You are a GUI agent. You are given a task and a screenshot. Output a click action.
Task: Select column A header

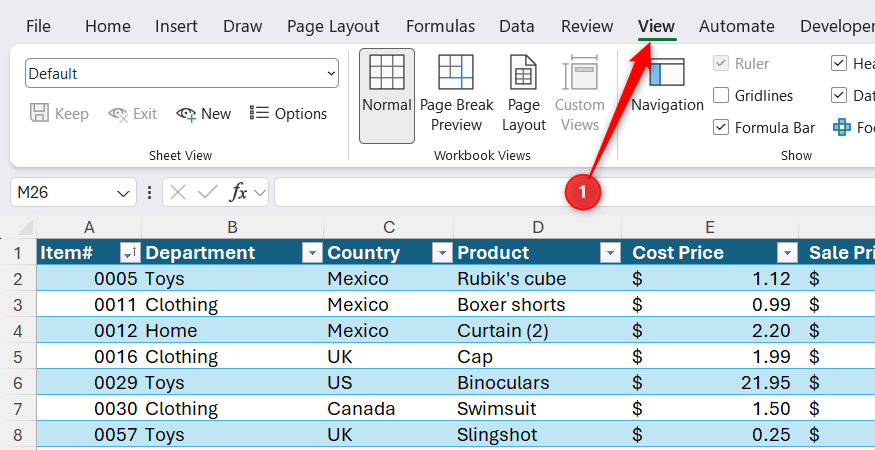pyautogui.click(x=89, y=227)
